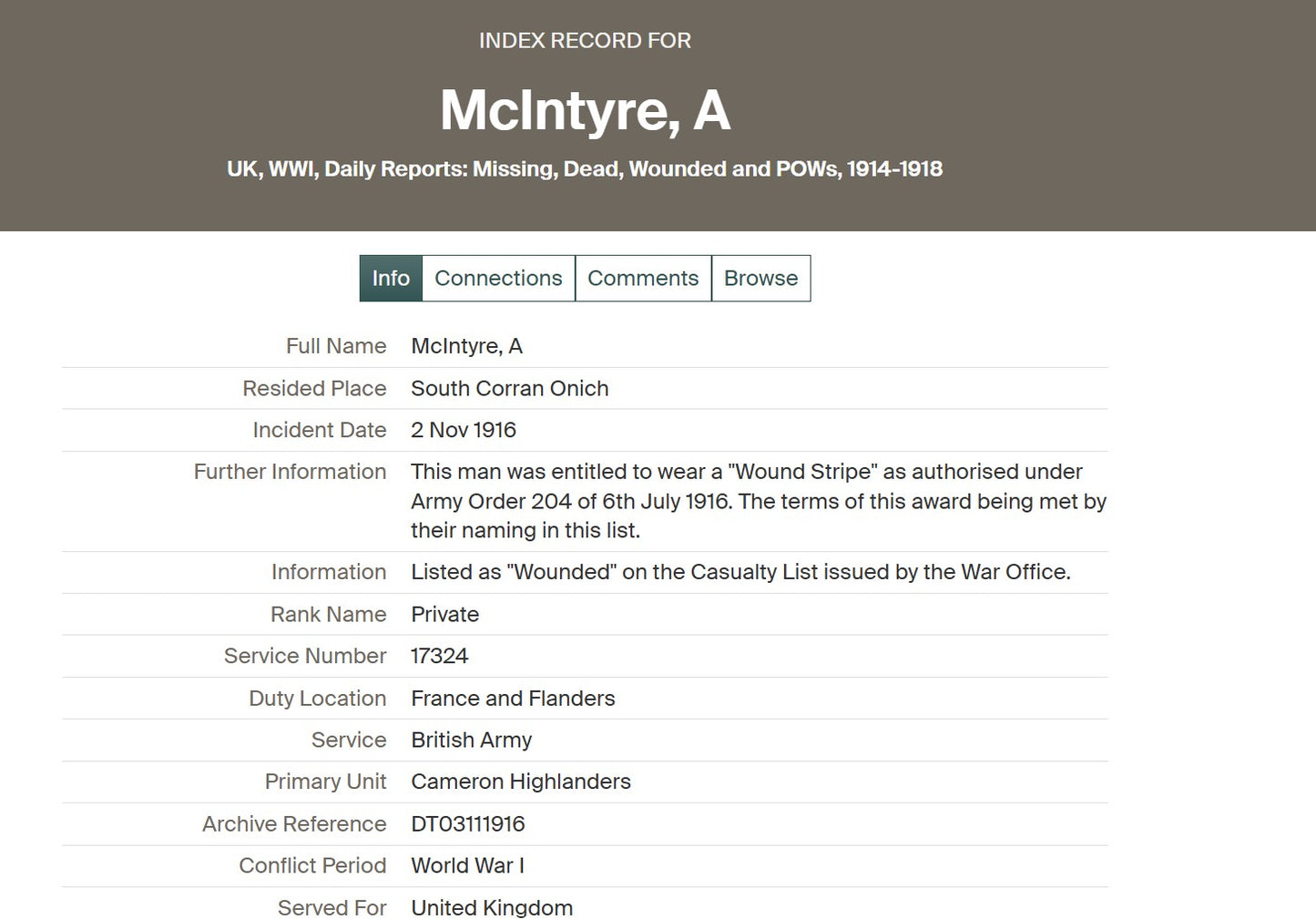Click the United Kingdom served for value

pyautogui.click(x=492, y=907)
